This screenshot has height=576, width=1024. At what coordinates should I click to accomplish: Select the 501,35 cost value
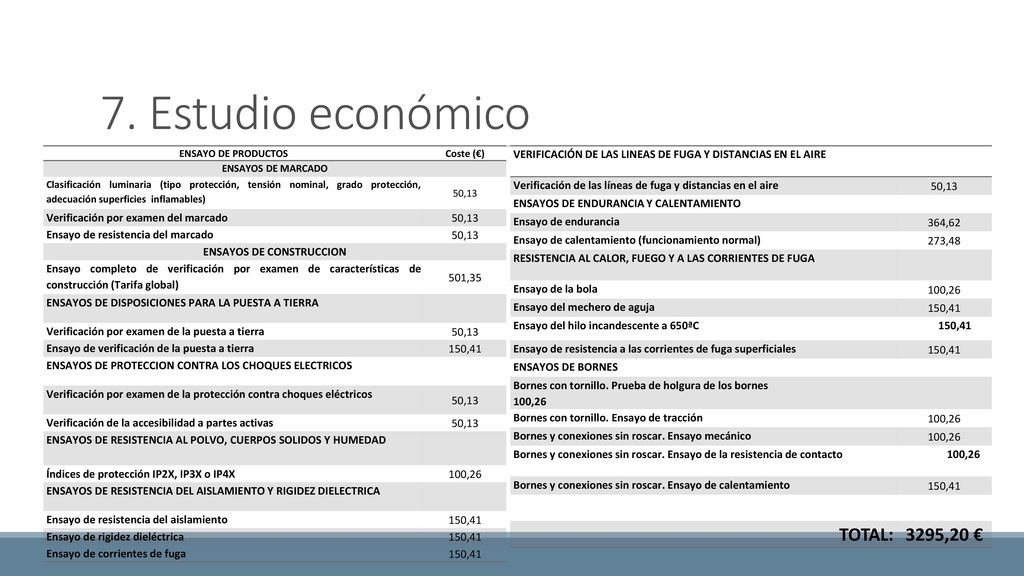click(464, 278)
